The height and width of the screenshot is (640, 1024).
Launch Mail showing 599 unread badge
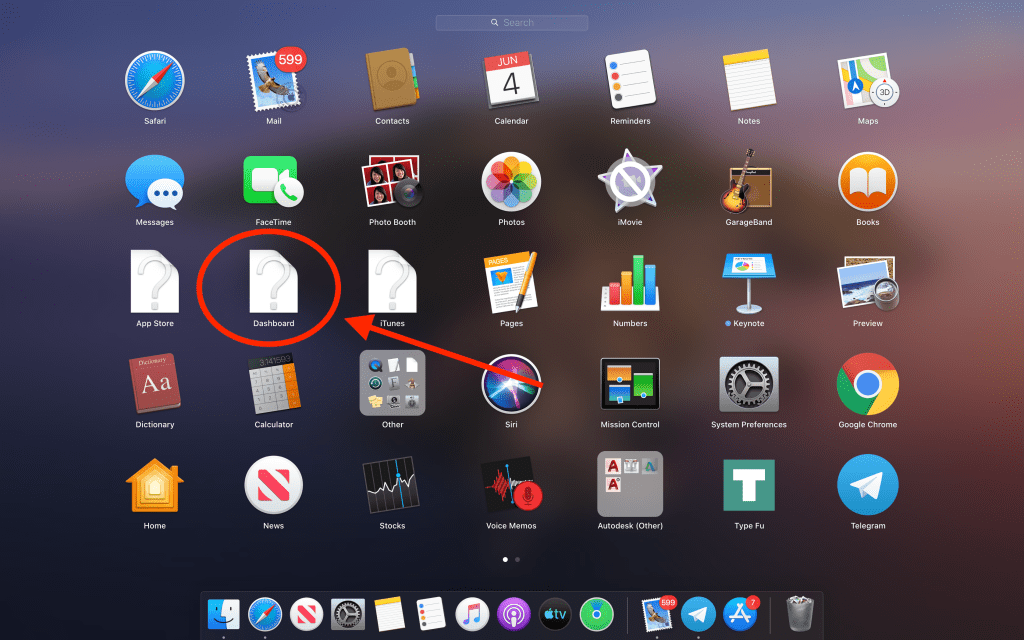[x=274, y=80]
